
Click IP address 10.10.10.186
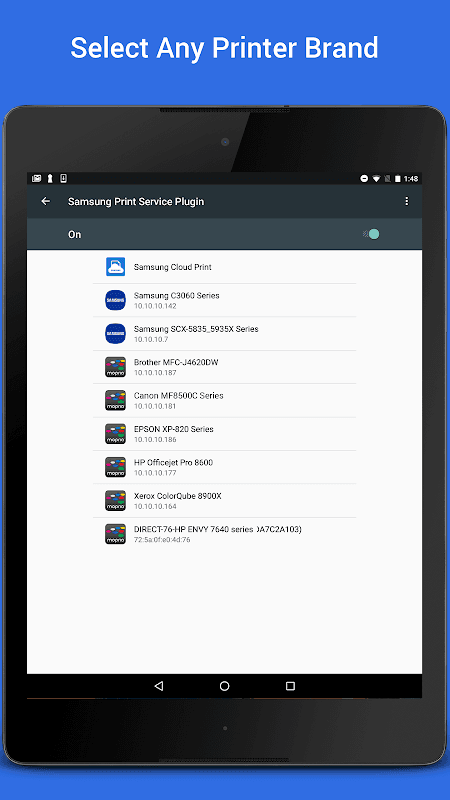(155, 440)
